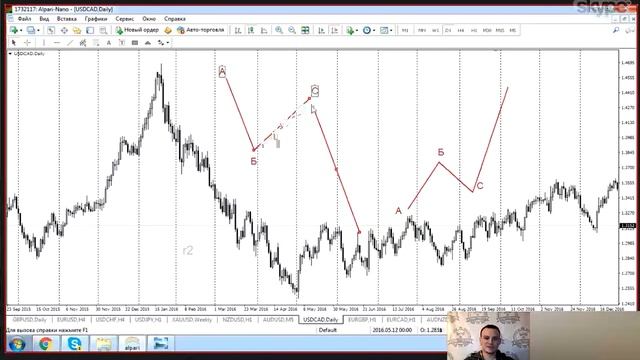This screenshot has width=640, height=360.
Task: Select the H4 timeframe button
Action: (x=461, y=31)
